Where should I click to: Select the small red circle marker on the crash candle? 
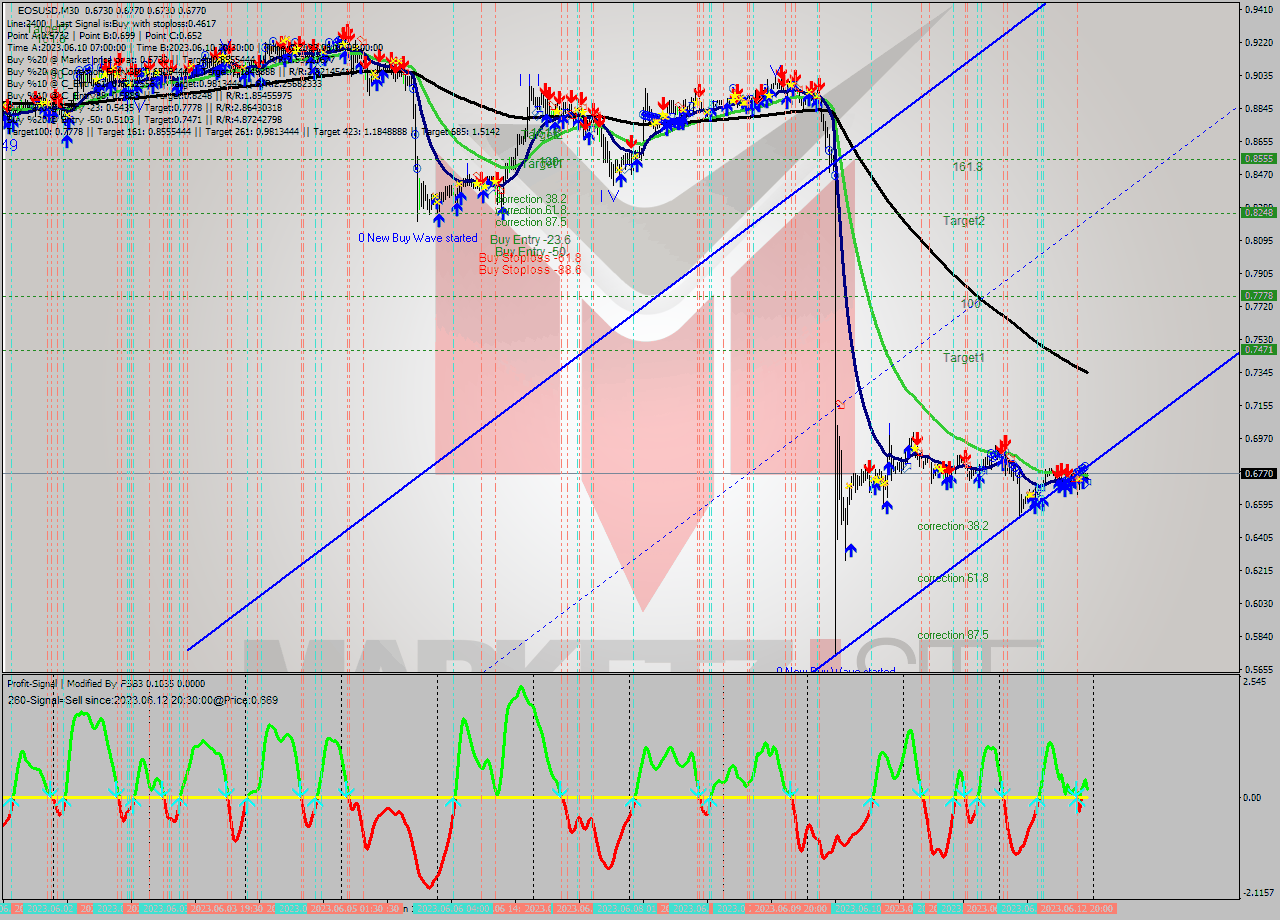(839, 405)
